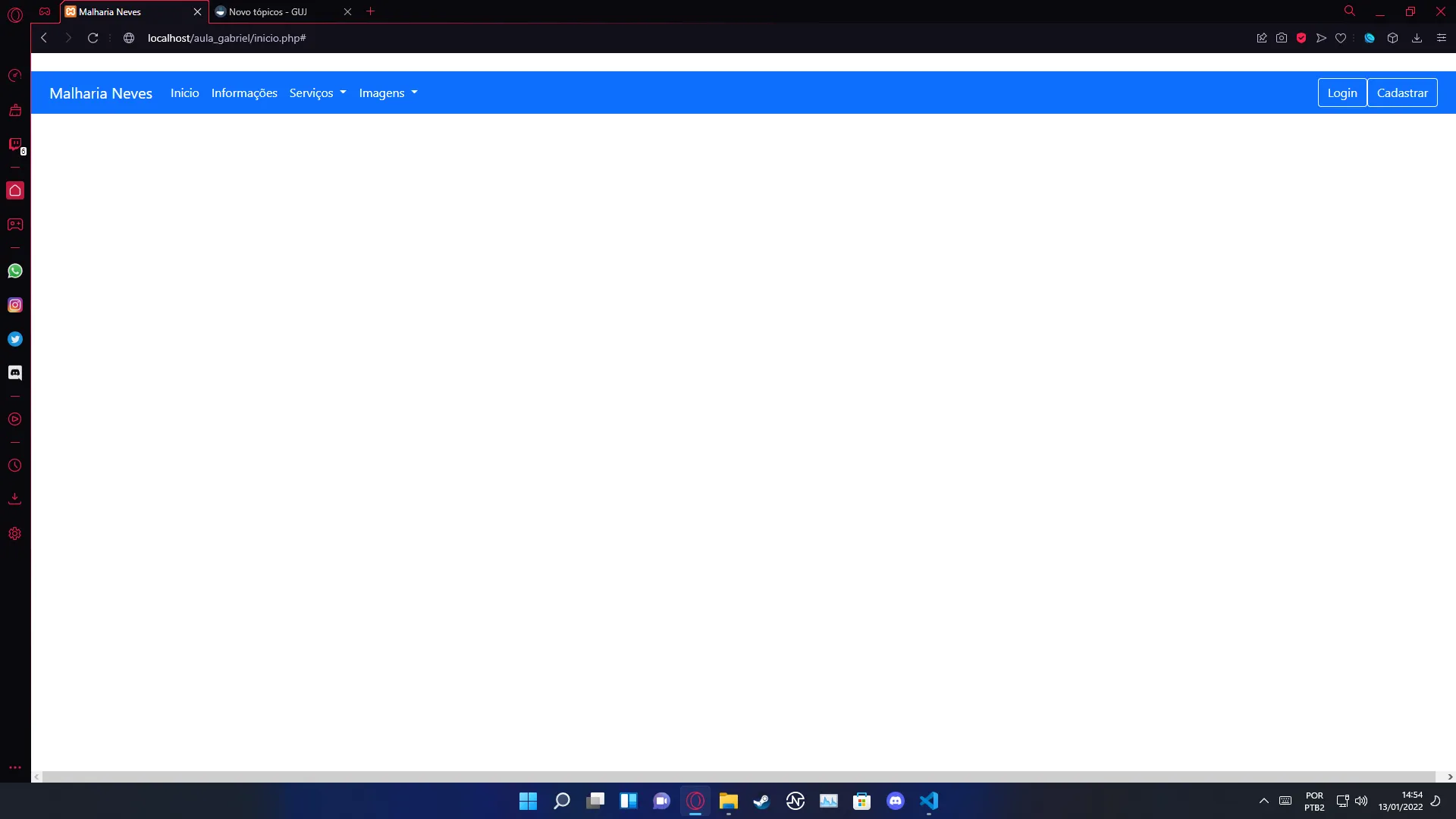Open WhatsApp in the Opera sidebar

pos(15,271)
